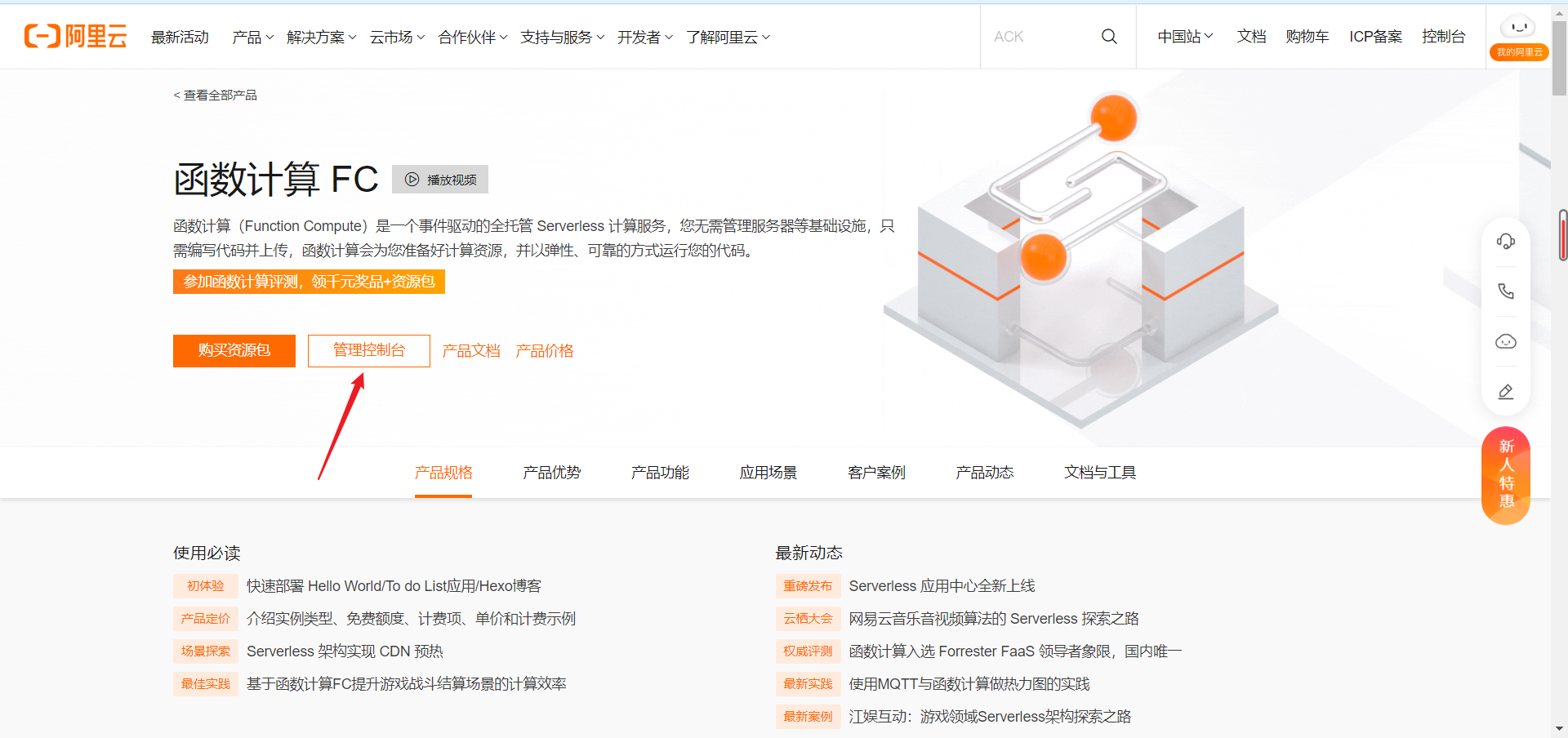Switch to the 应用场景 tab
This screenshot has height=738, width=1568.
768,473
